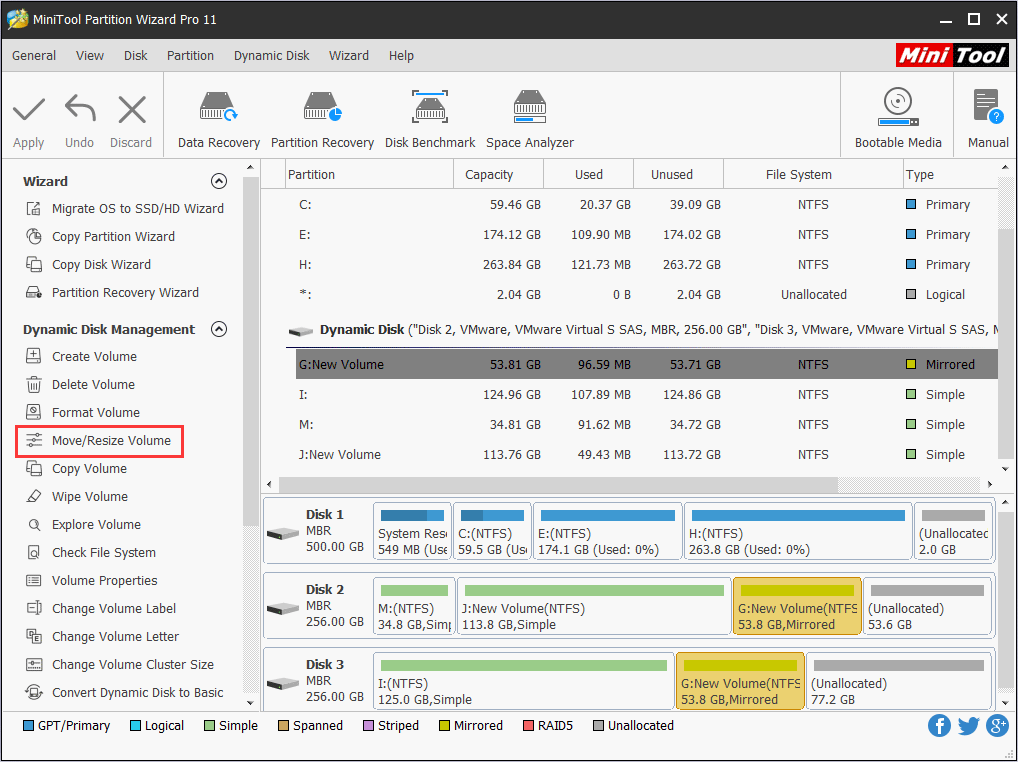The height and width of the screenshot is (762, 1018).
Task: Choose Delete Volume action
Action: pos(80,384)
